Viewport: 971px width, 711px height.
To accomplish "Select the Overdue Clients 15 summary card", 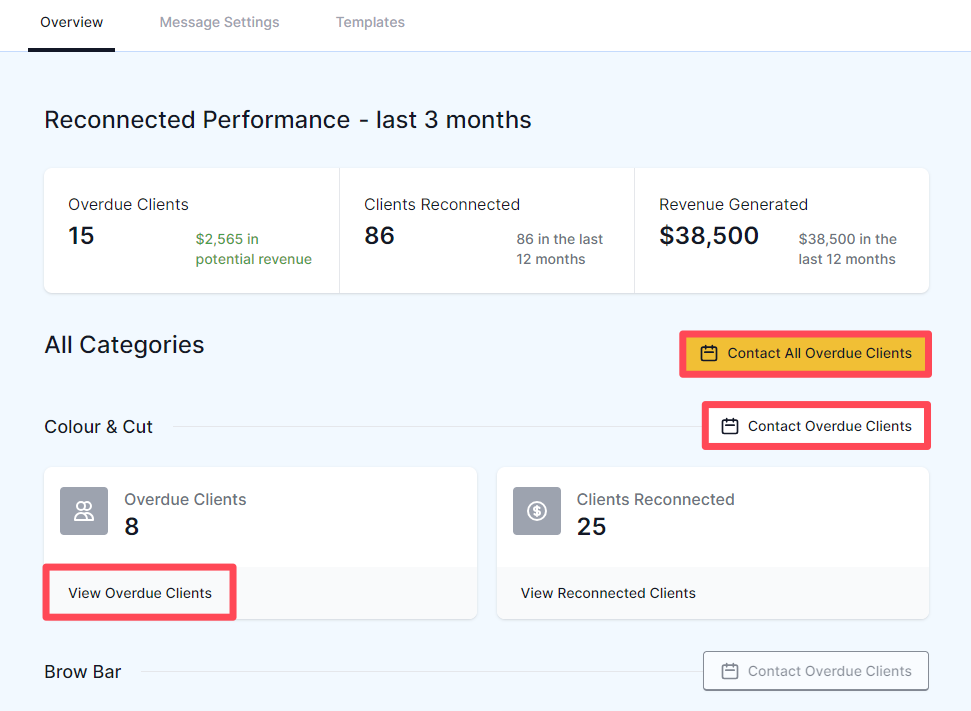I will click(191, 231).
